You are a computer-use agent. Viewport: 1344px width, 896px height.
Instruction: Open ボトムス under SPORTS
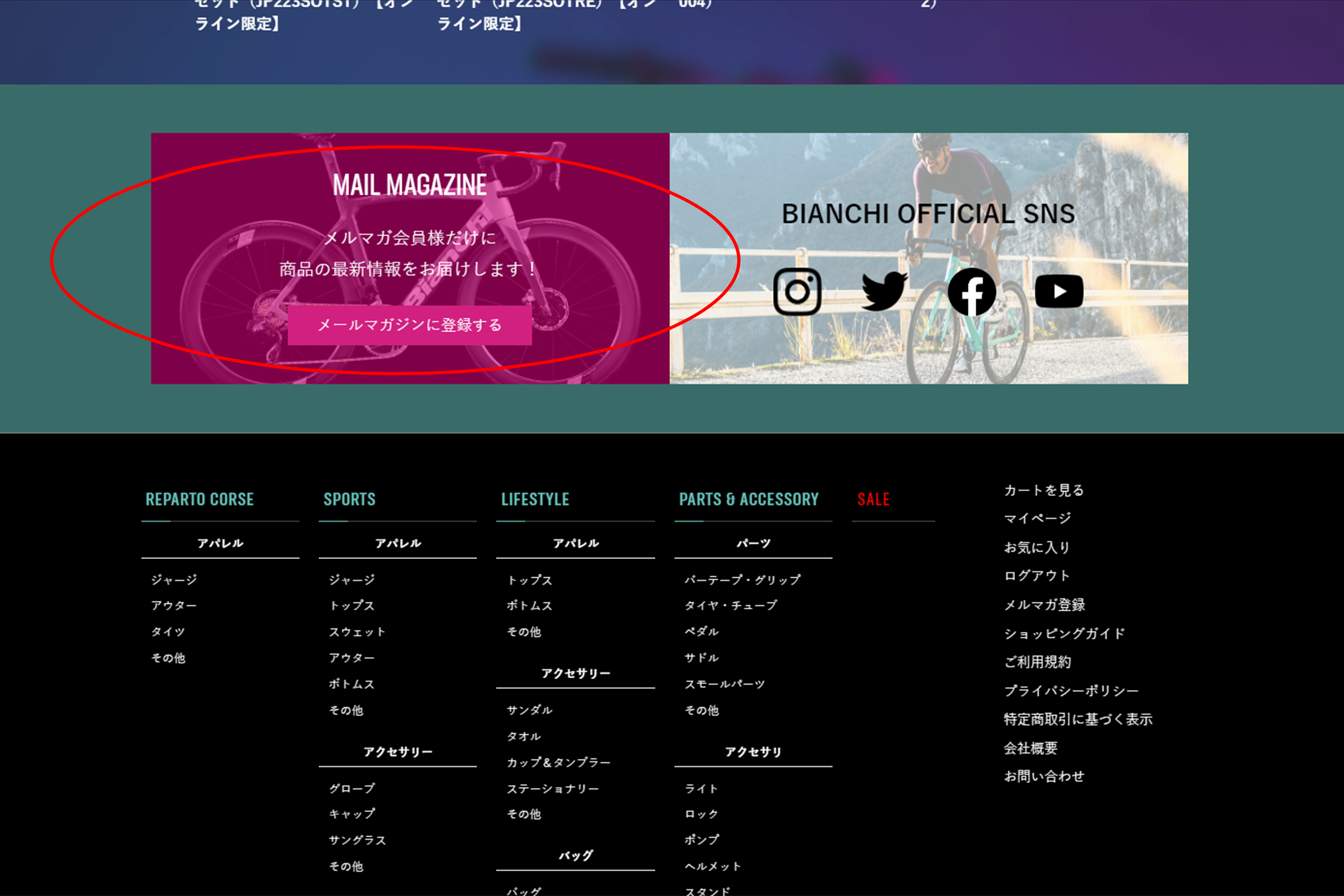(352, 684)
